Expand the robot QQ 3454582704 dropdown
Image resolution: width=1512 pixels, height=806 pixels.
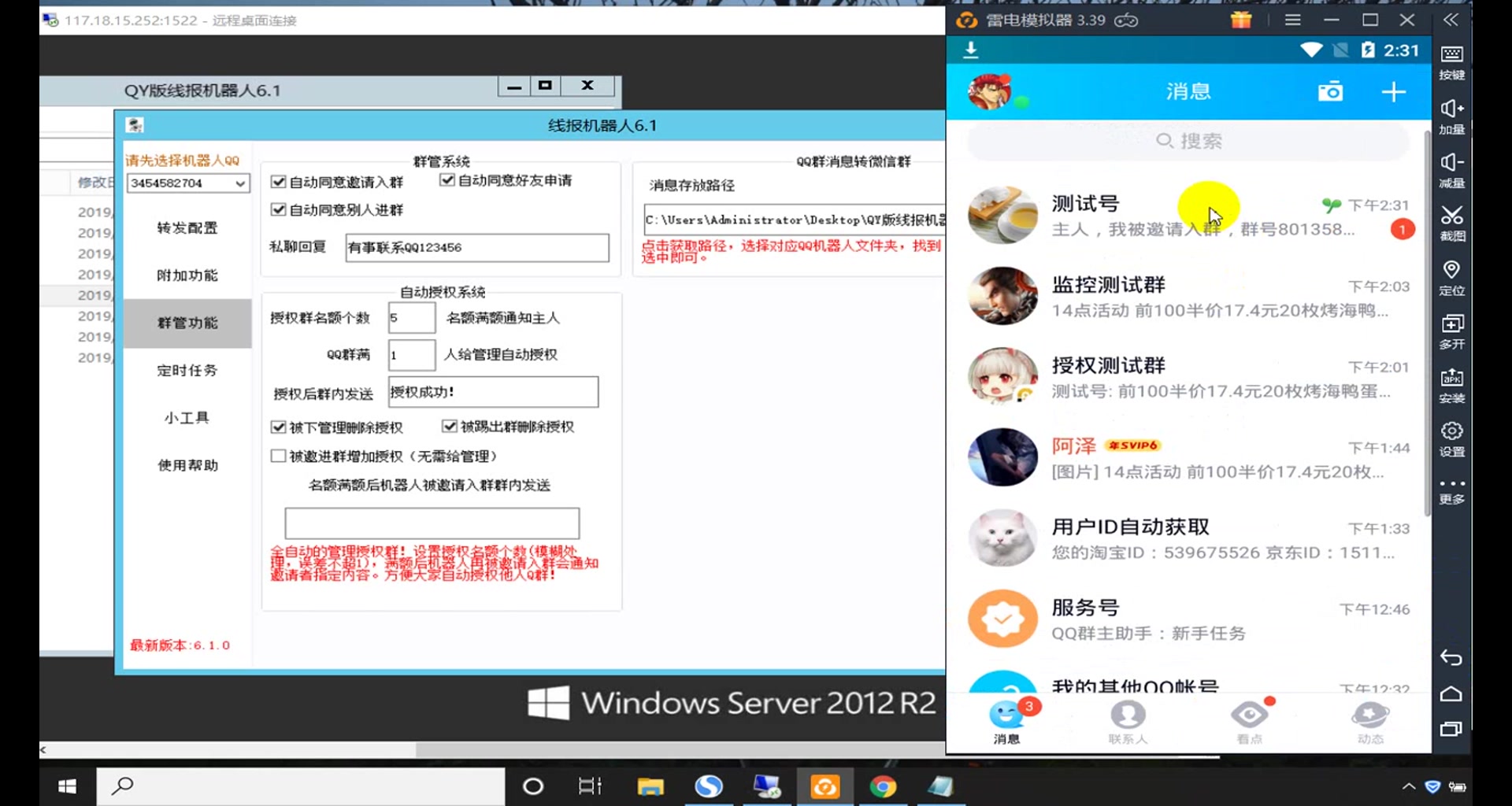point(240,183)
